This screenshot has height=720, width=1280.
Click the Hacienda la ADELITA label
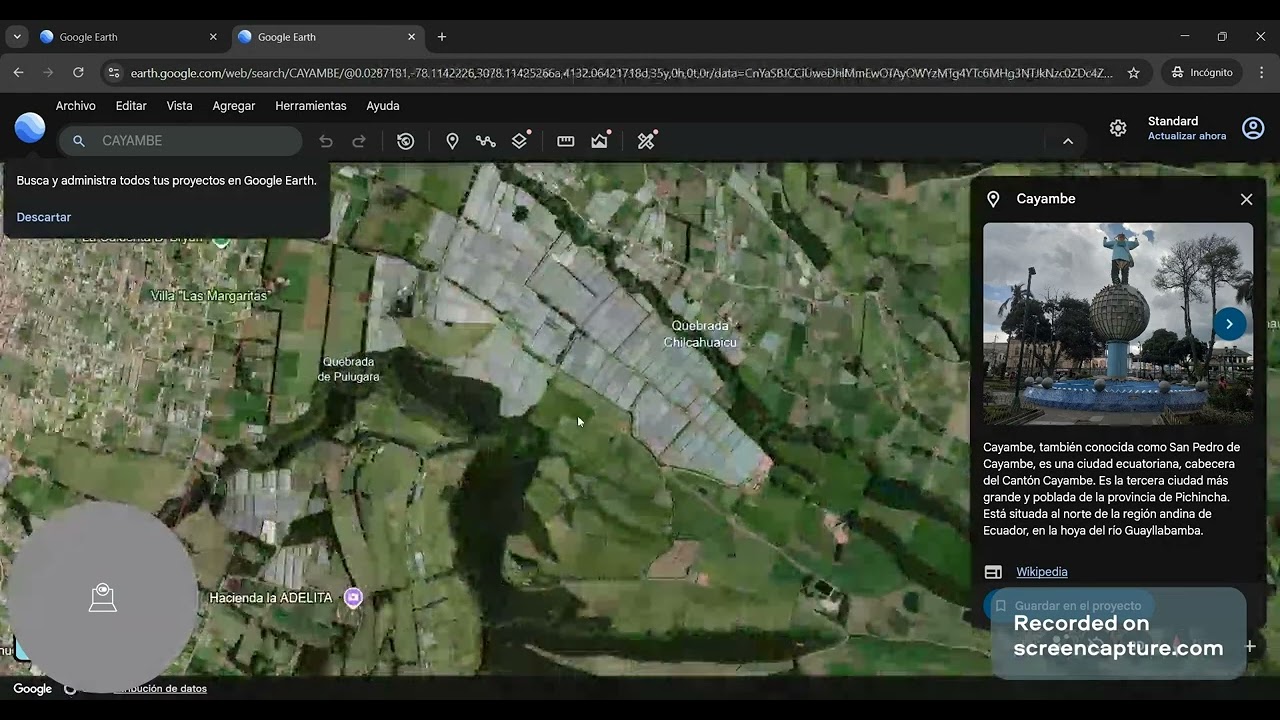coord(270,598)
